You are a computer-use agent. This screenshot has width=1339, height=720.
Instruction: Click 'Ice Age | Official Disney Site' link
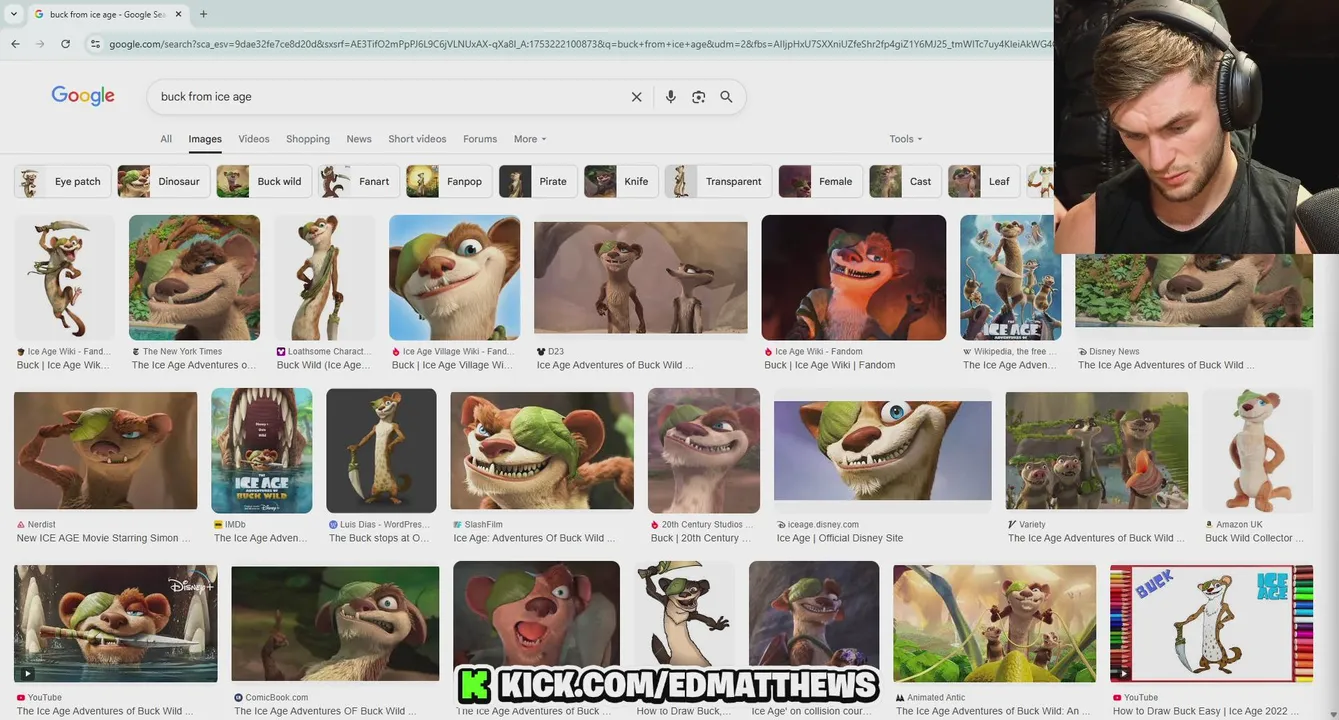tap(840, 538)
